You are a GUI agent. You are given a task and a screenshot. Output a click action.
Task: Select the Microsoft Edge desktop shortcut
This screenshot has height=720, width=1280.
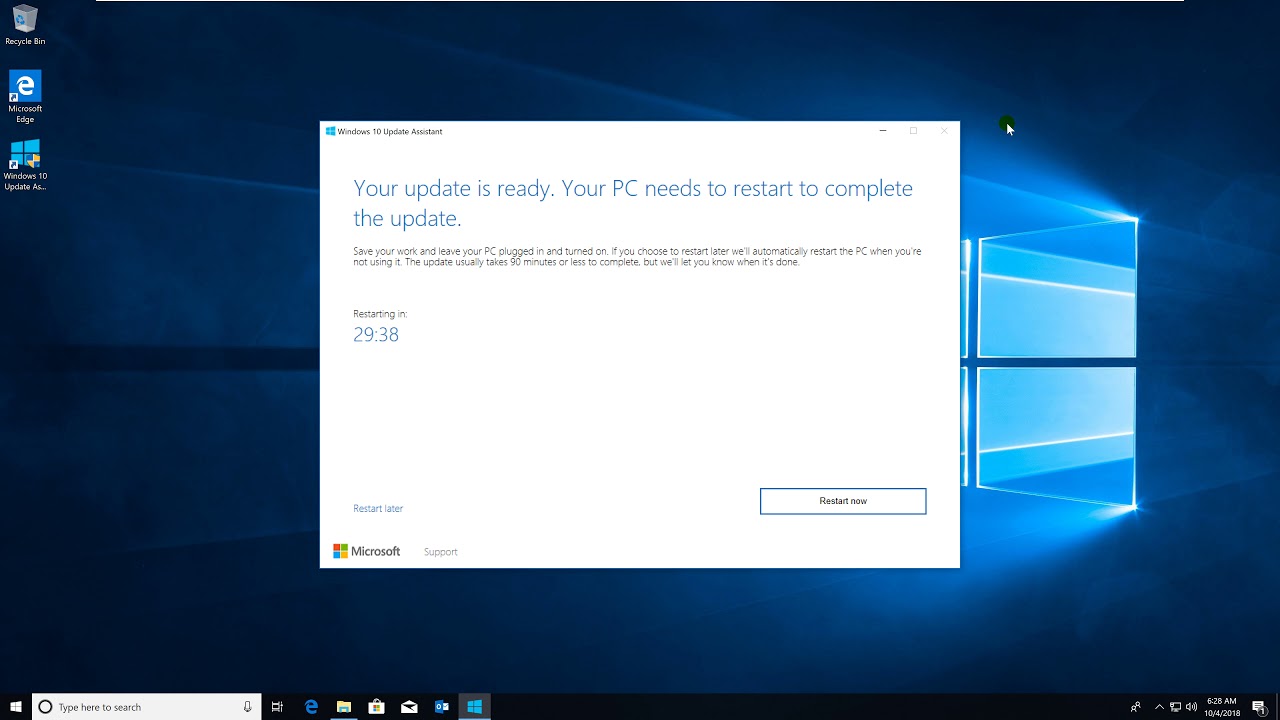point(25,97)
